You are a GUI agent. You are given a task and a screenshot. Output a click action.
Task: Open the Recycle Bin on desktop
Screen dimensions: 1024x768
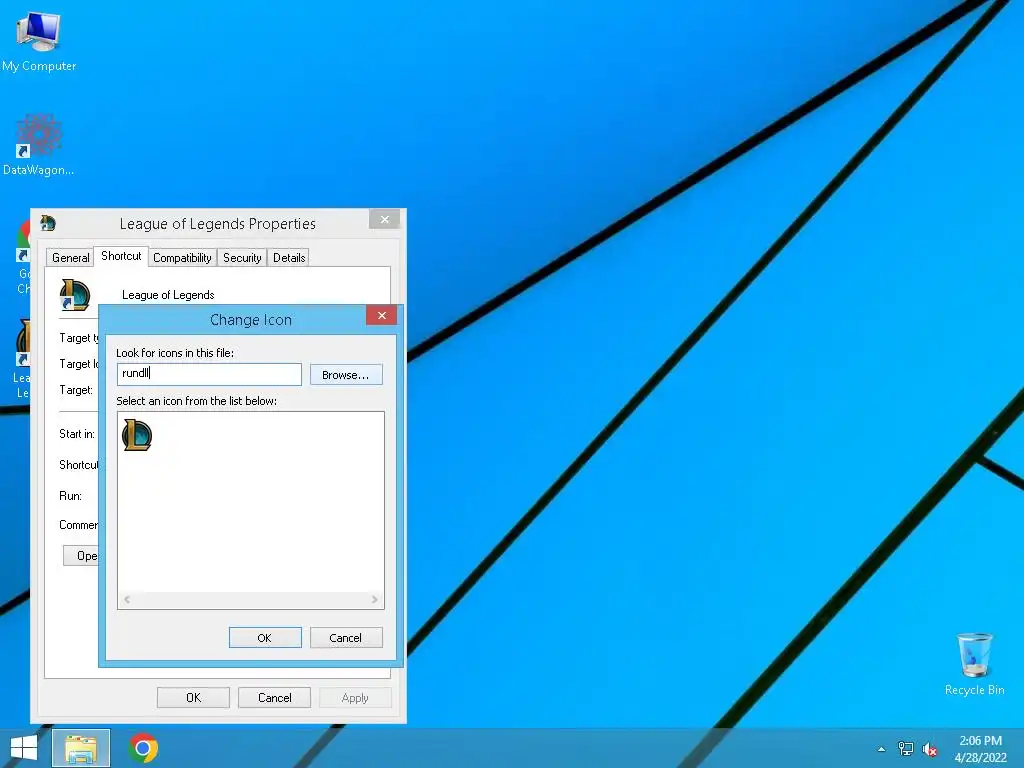(974, 664)
